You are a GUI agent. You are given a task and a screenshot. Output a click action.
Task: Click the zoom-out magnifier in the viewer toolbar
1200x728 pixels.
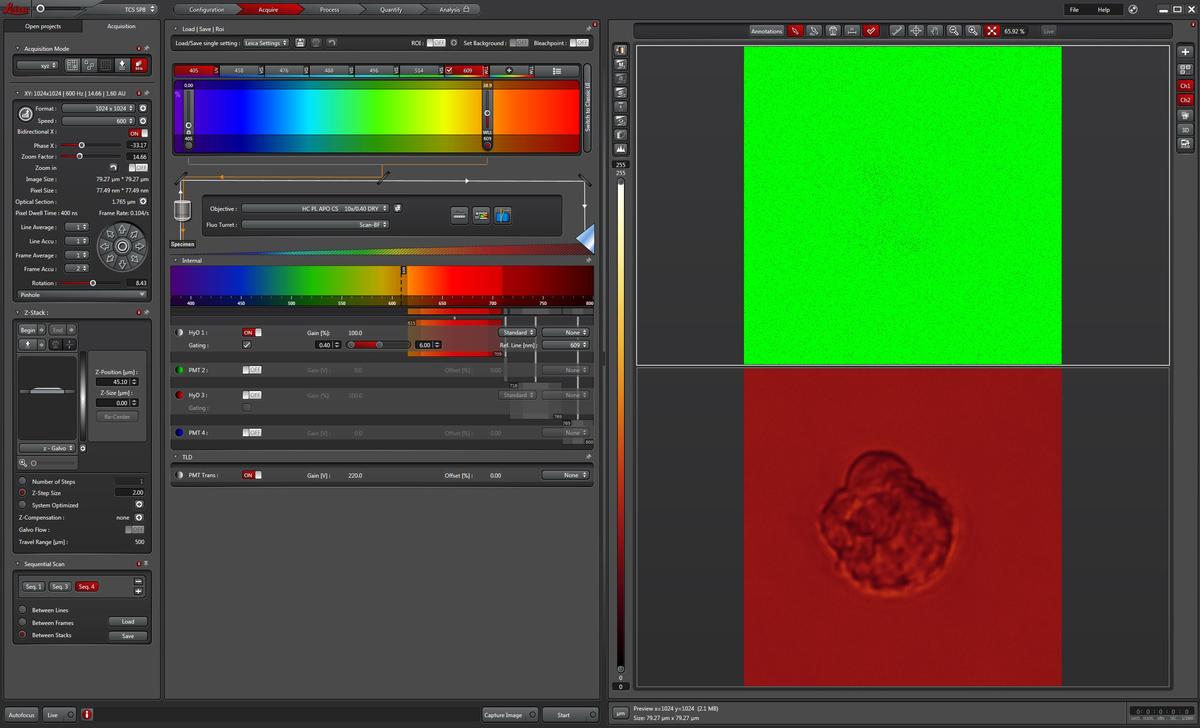pos(954,31)
